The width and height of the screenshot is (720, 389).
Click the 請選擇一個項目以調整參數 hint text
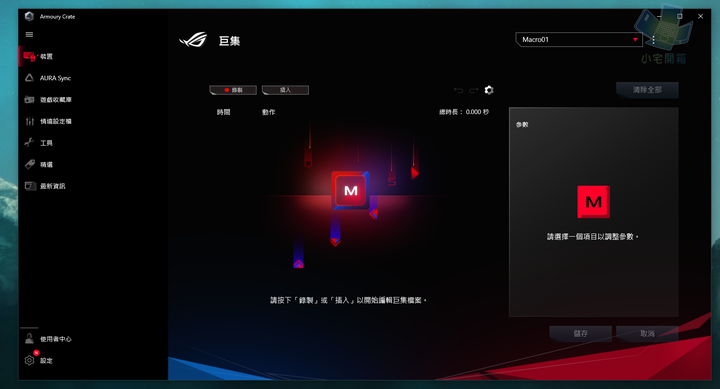(x=593, y=237)
